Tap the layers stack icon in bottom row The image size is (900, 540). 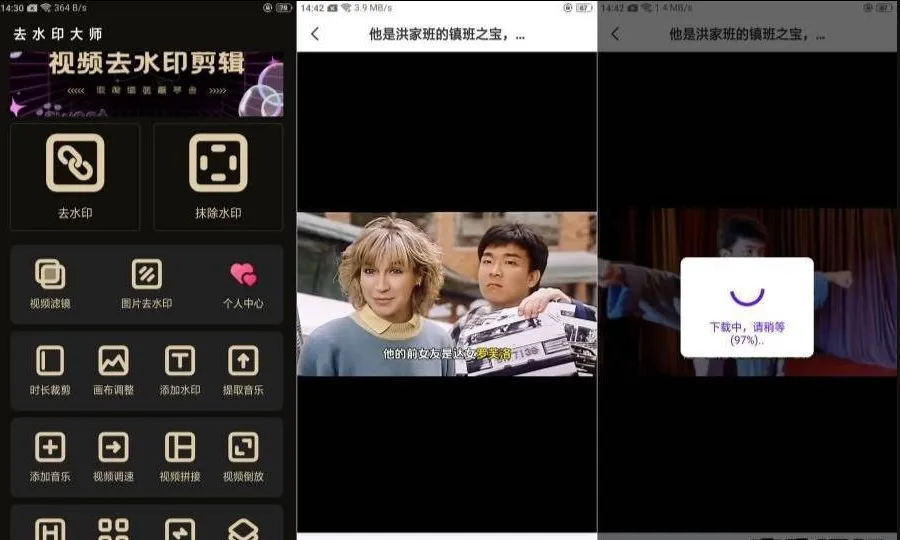[243, 529]
